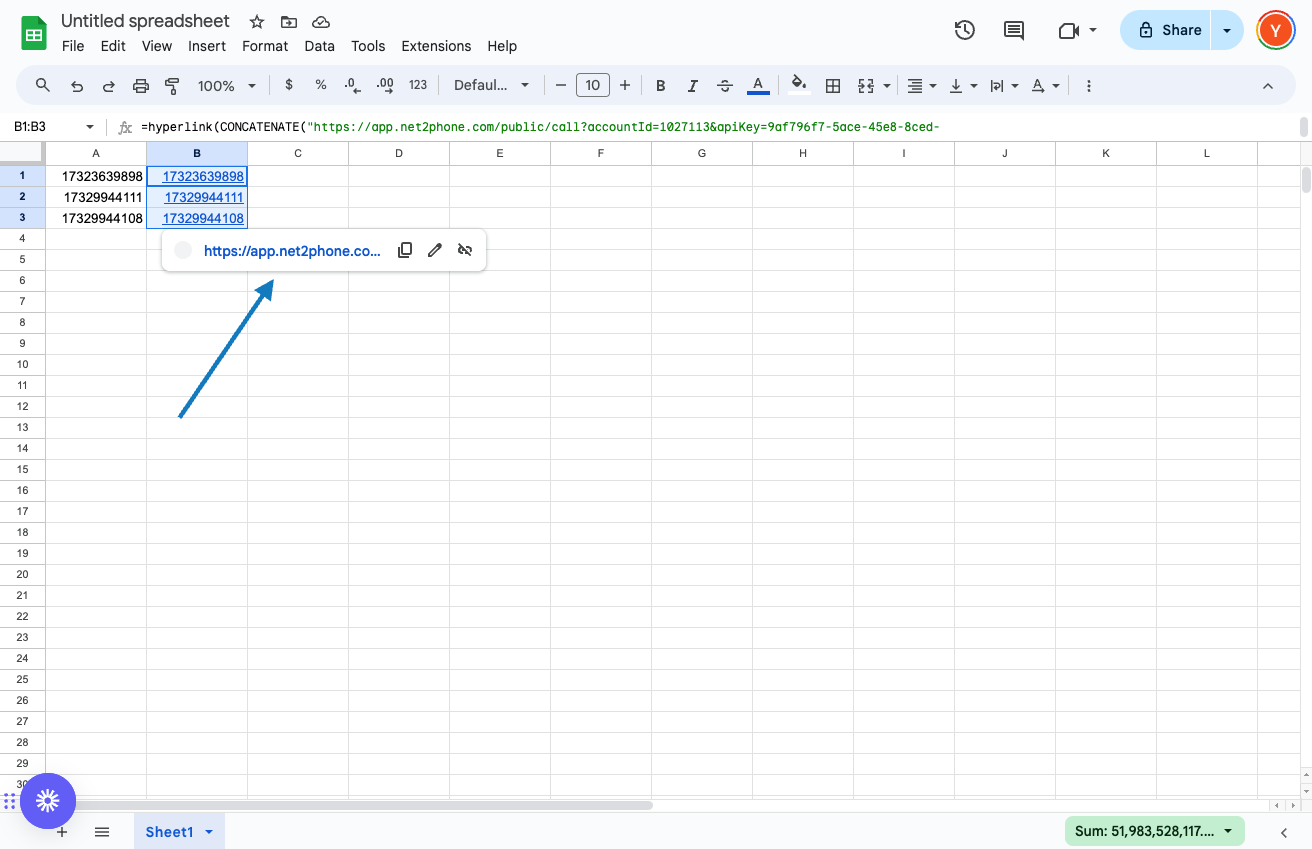Open the Name Box dropdown arrow
1312x849 pixels.
tap(90, 127)
